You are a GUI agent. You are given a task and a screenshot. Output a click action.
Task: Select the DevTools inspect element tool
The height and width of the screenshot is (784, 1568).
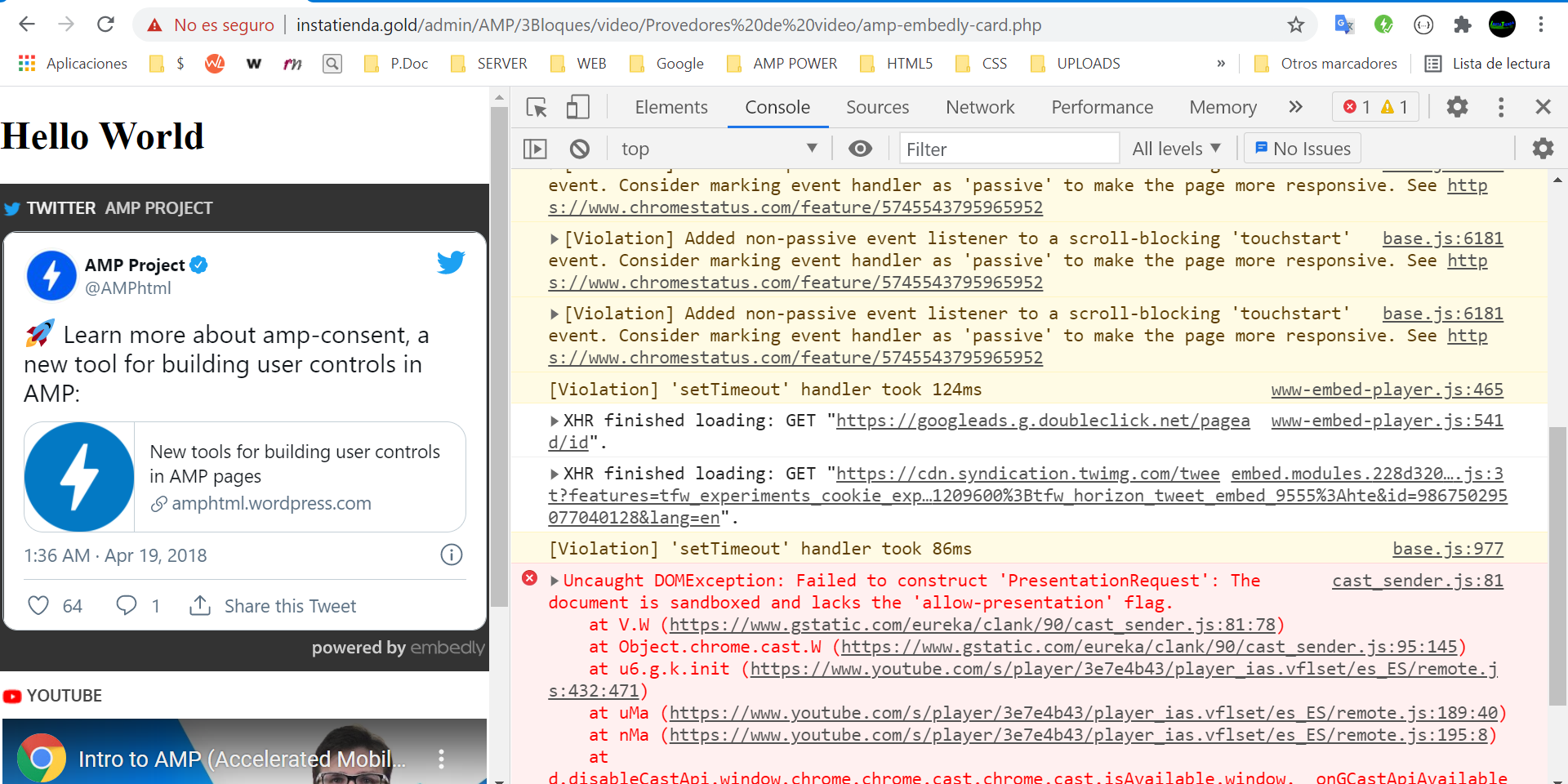tap(537, 107)
